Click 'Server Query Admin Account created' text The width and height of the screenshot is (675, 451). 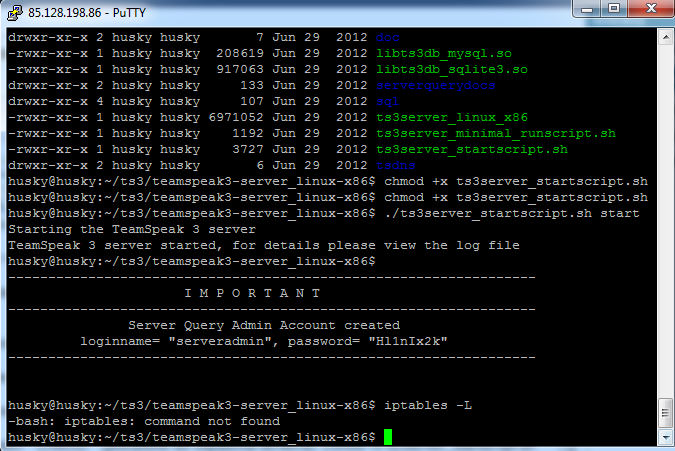coord(264,325)
